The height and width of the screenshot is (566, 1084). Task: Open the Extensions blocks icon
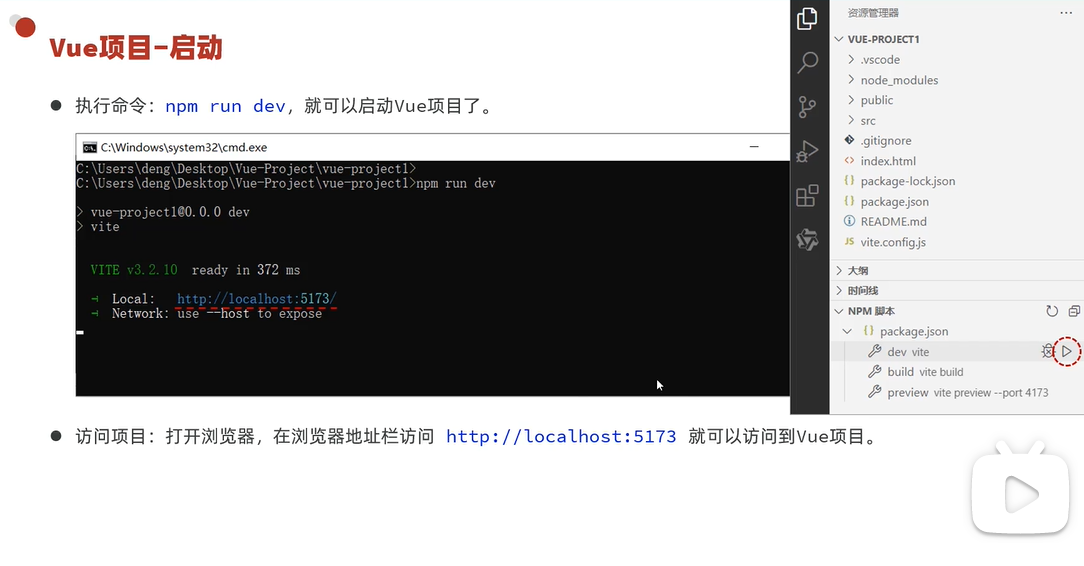(807, 196)
